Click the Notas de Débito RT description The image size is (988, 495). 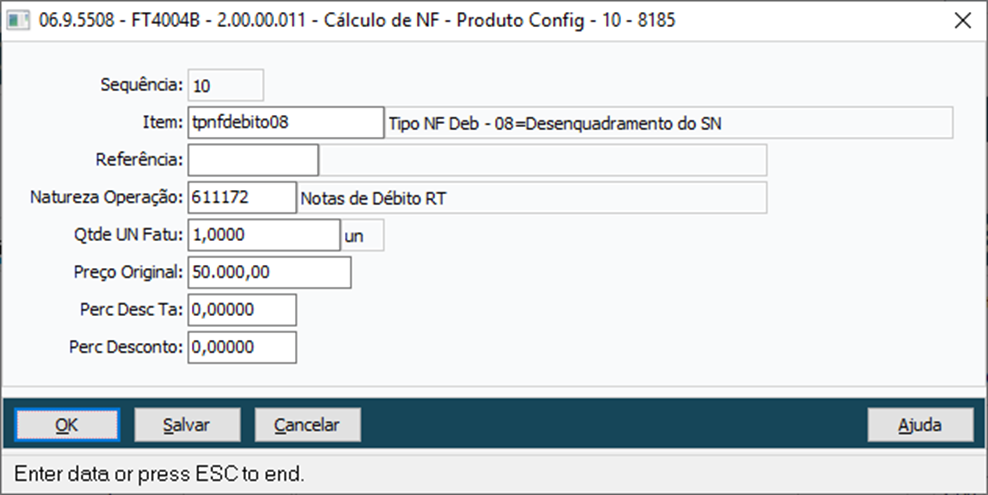532,198
